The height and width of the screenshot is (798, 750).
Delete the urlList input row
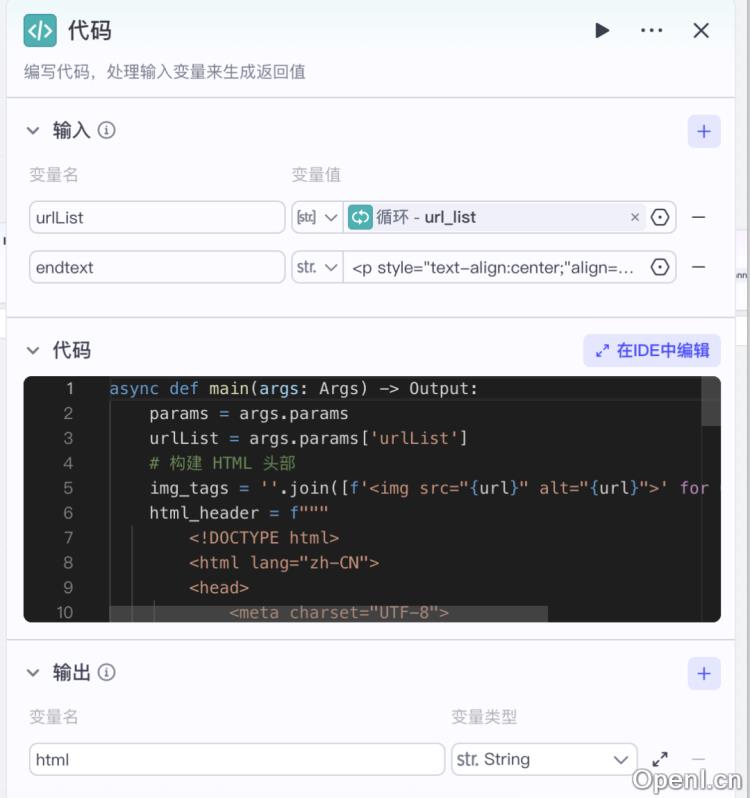[x=698, y=217]
